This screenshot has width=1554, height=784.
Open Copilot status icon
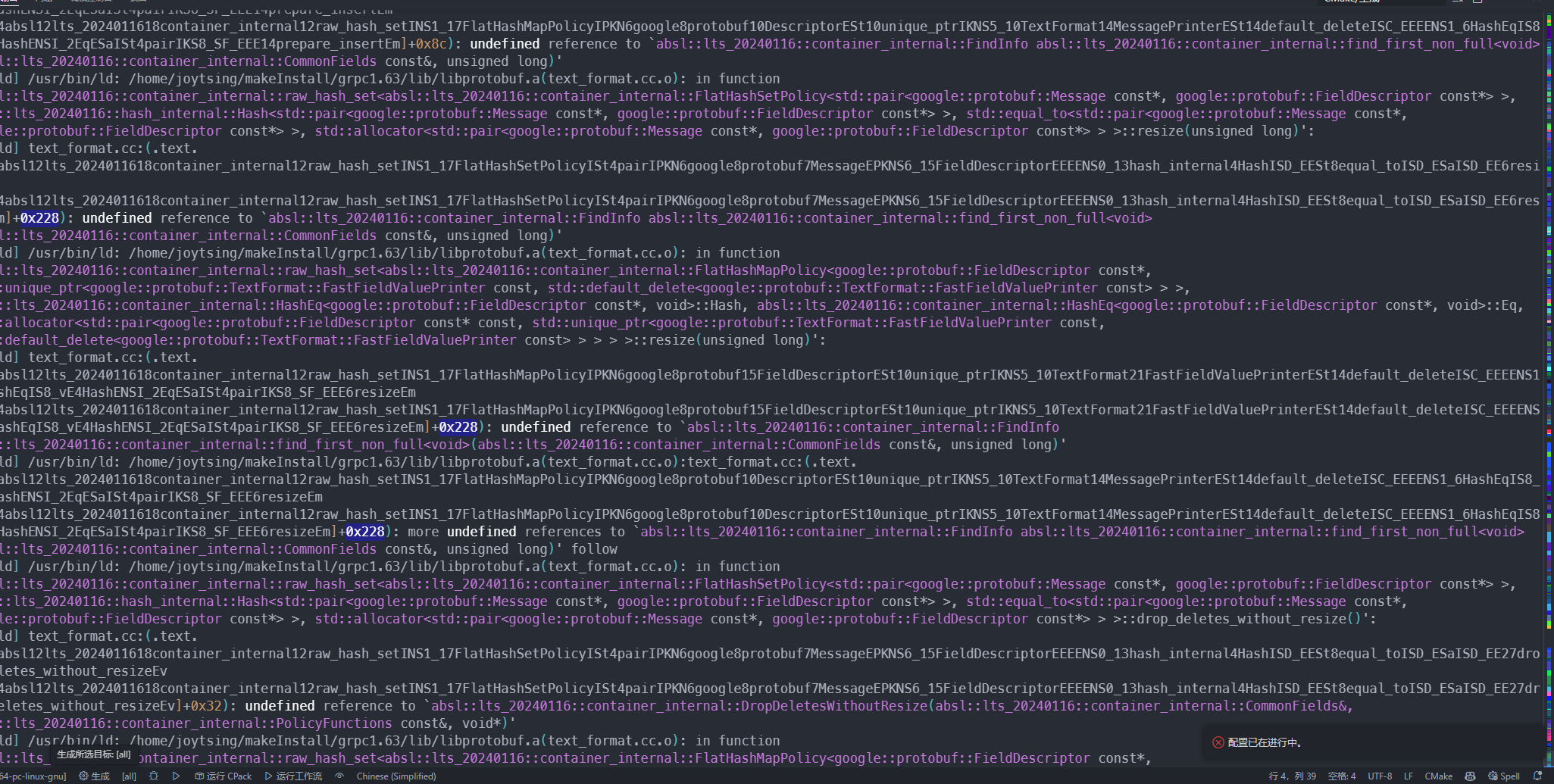click(x=1470, y=776)
